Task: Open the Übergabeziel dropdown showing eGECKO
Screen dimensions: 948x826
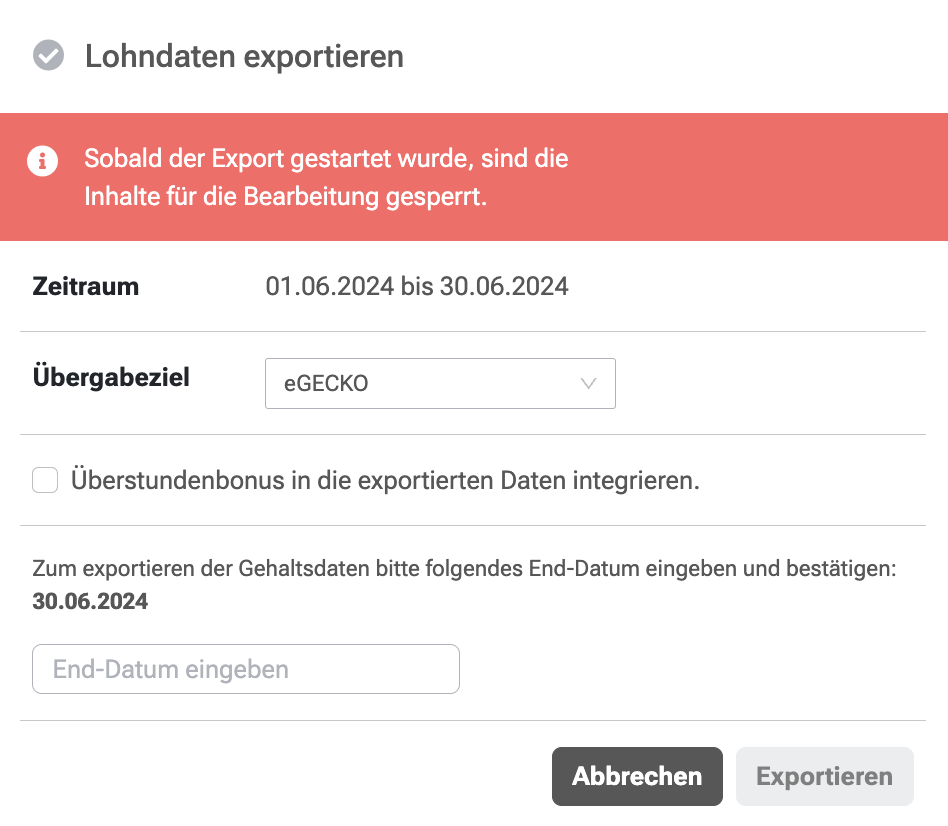Action: point(440,383)
